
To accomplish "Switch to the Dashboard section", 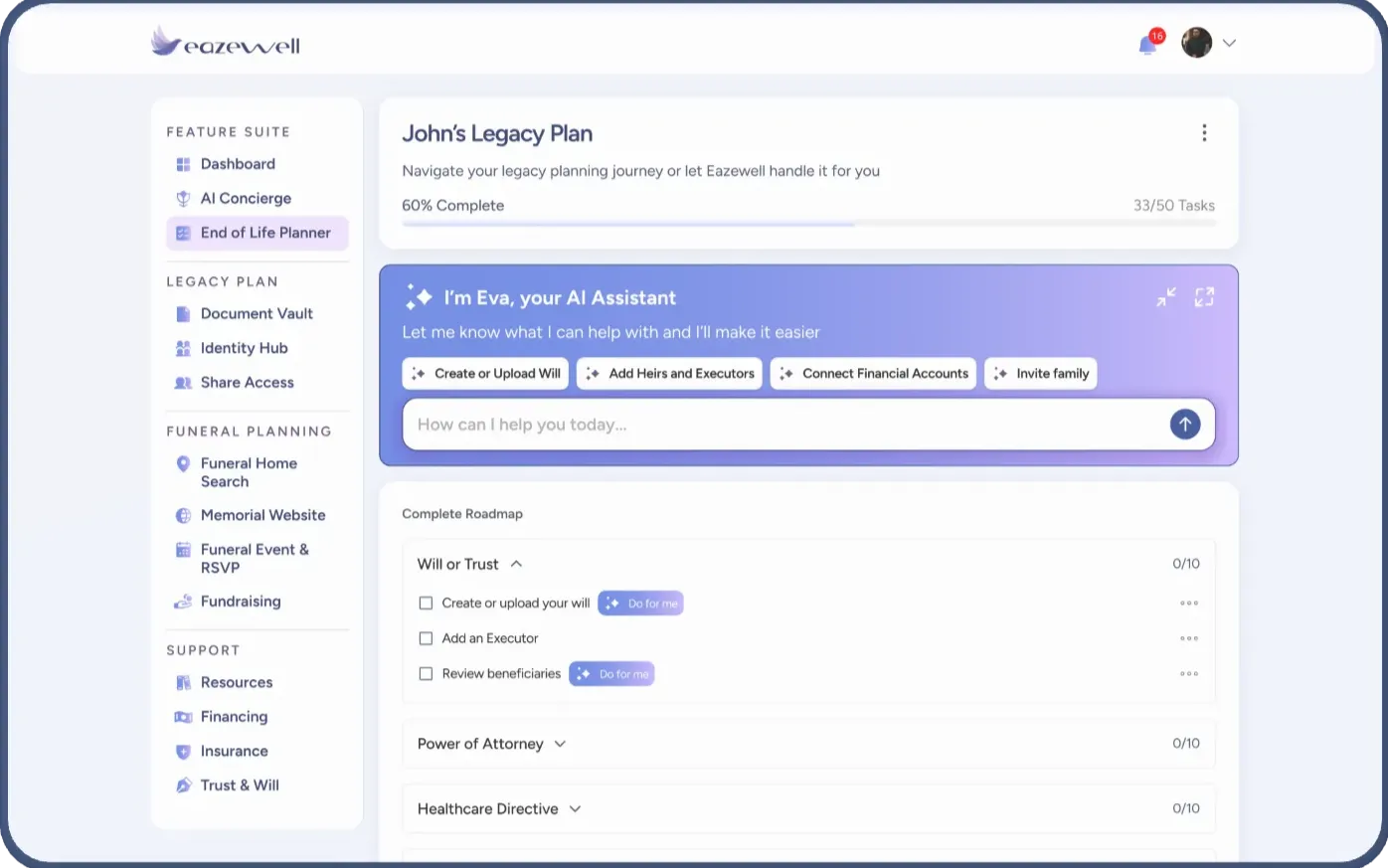I will pos(238,164).
